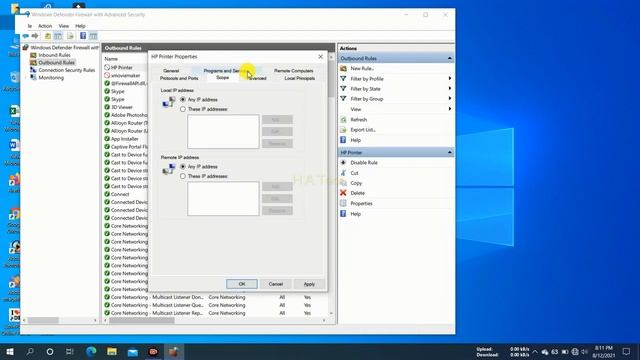640x360 pixels.
Task: Click the Up One Level toolbar icon
Action: (48, 36)
